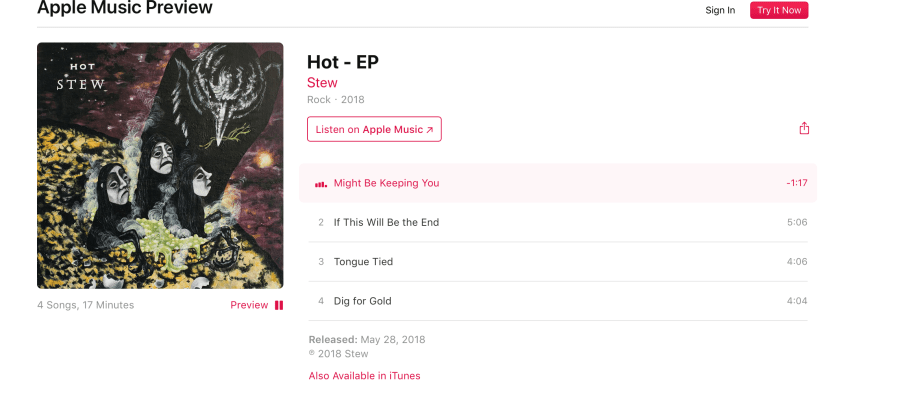The height and width of the screenshot is (406, 899).
Task: Click track number 4 in list
Action: click(x=321, y=301)
